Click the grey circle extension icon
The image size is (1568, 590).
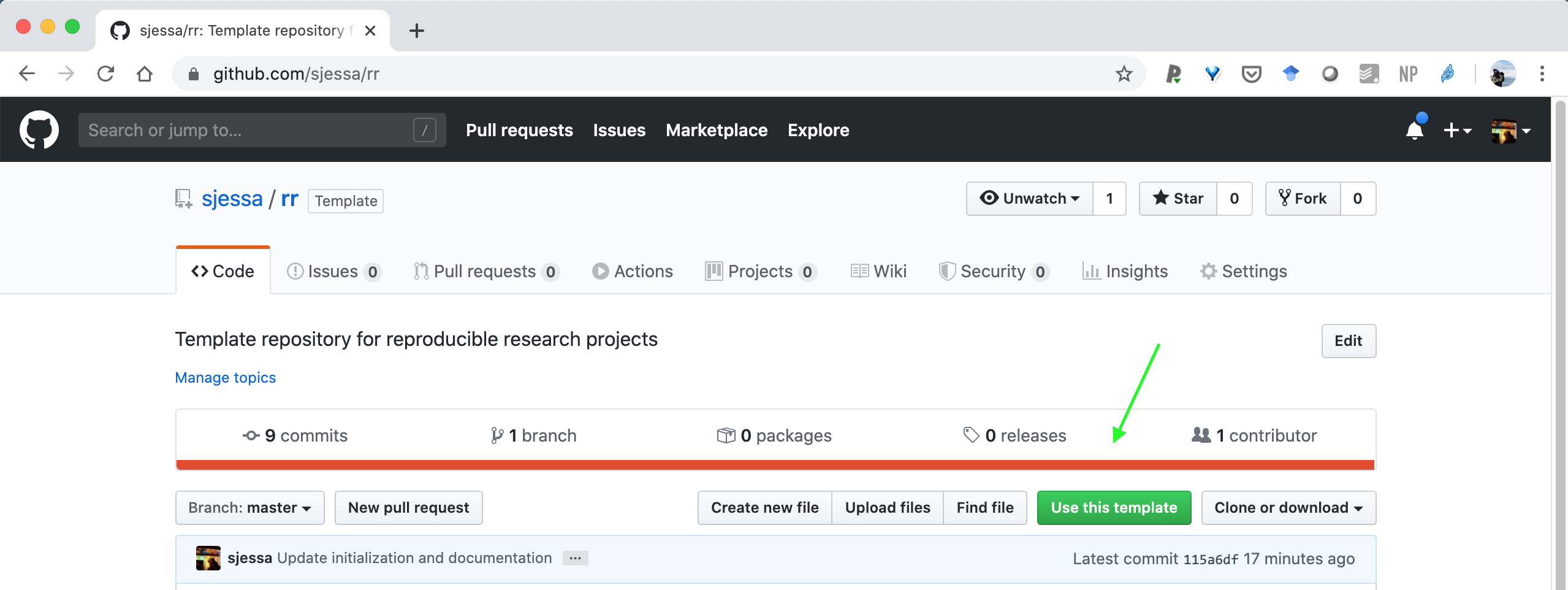pos(1330,74)
